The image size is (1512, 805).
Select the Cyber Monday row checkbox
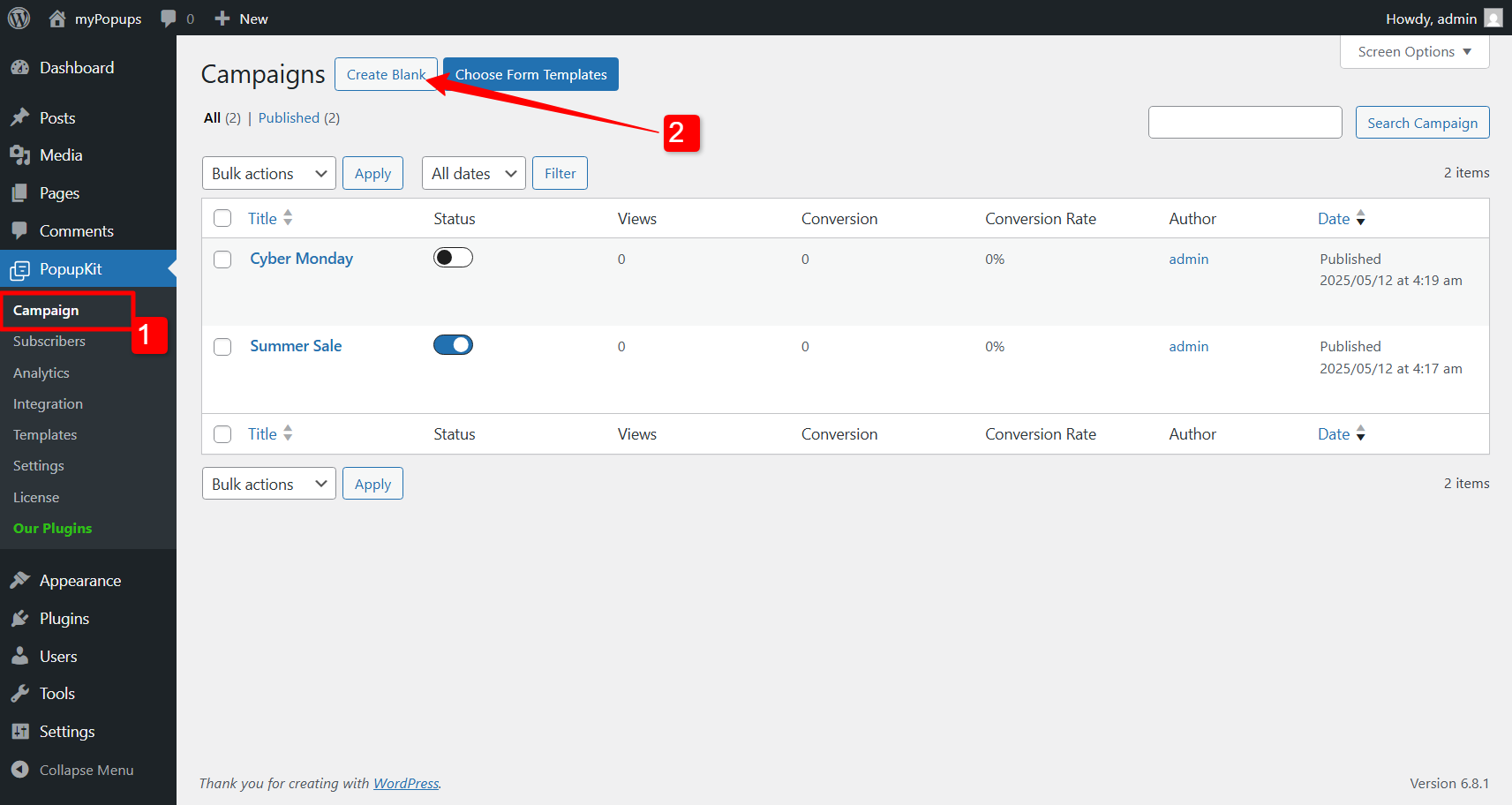(222, 260)
